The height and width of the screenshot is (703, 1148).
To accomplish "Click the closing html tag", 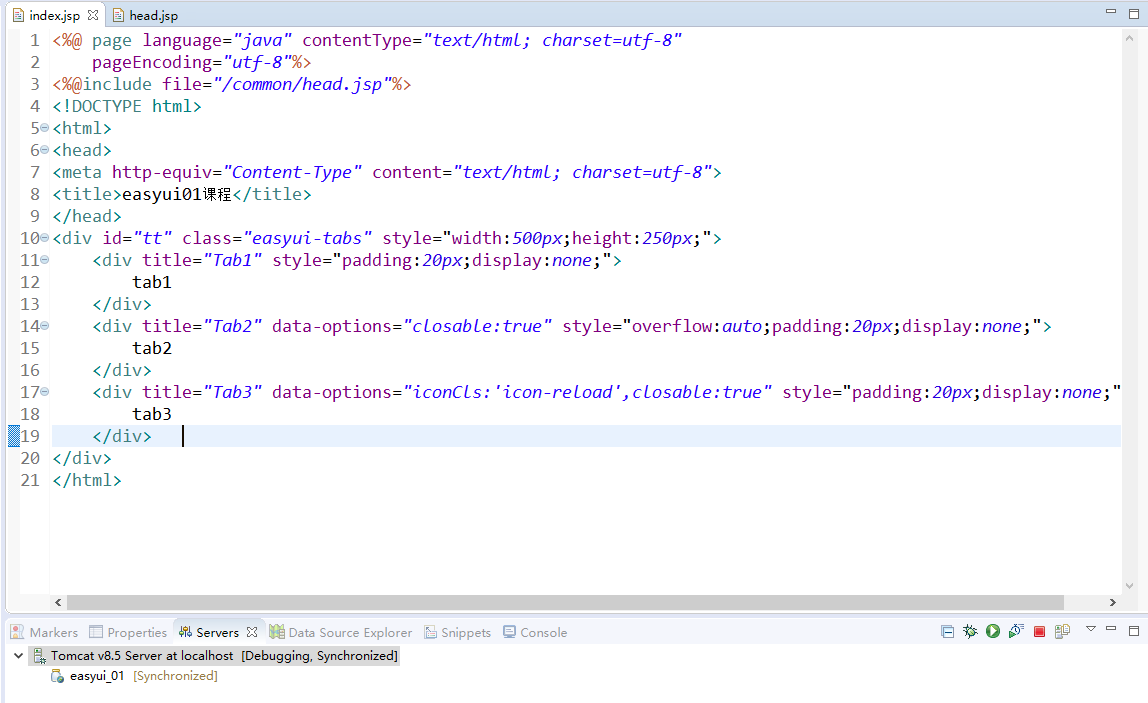I will [x=87, y=480].
